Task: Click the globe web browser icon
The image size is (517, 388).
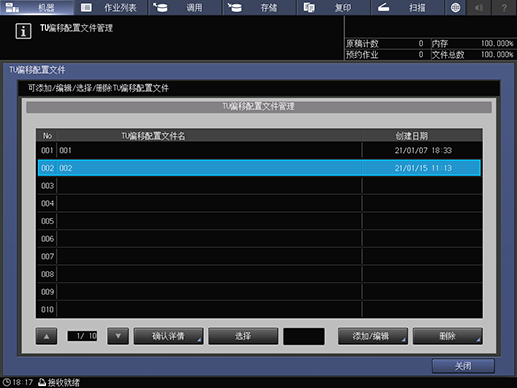Action: [x=455, y=7]
